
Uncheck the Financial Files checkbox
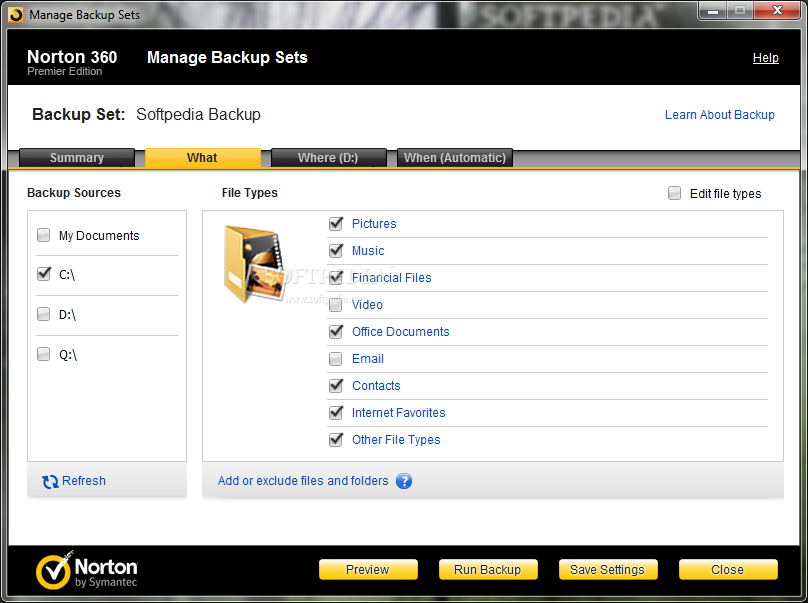point(335,277)
